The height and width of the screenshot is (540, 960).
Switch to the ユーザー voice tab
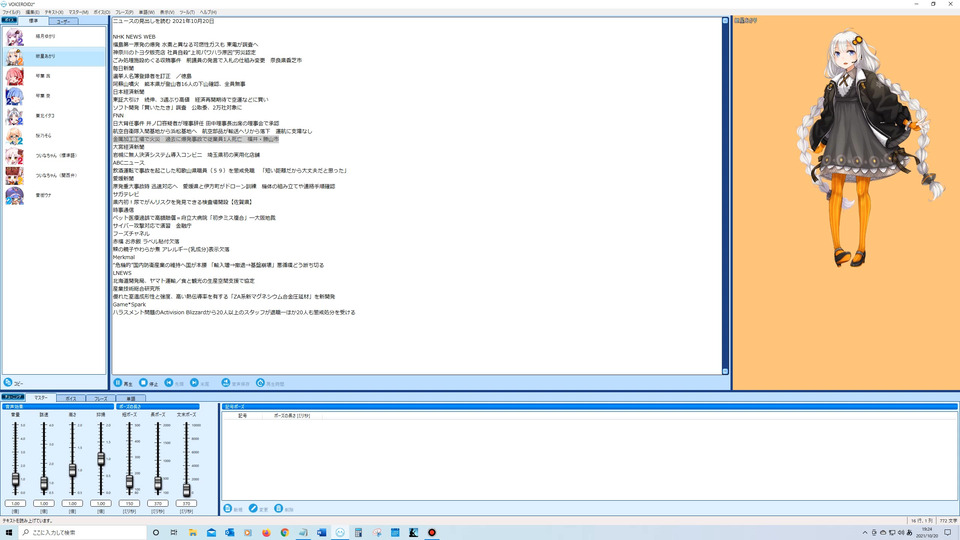(x=63, y=21)
